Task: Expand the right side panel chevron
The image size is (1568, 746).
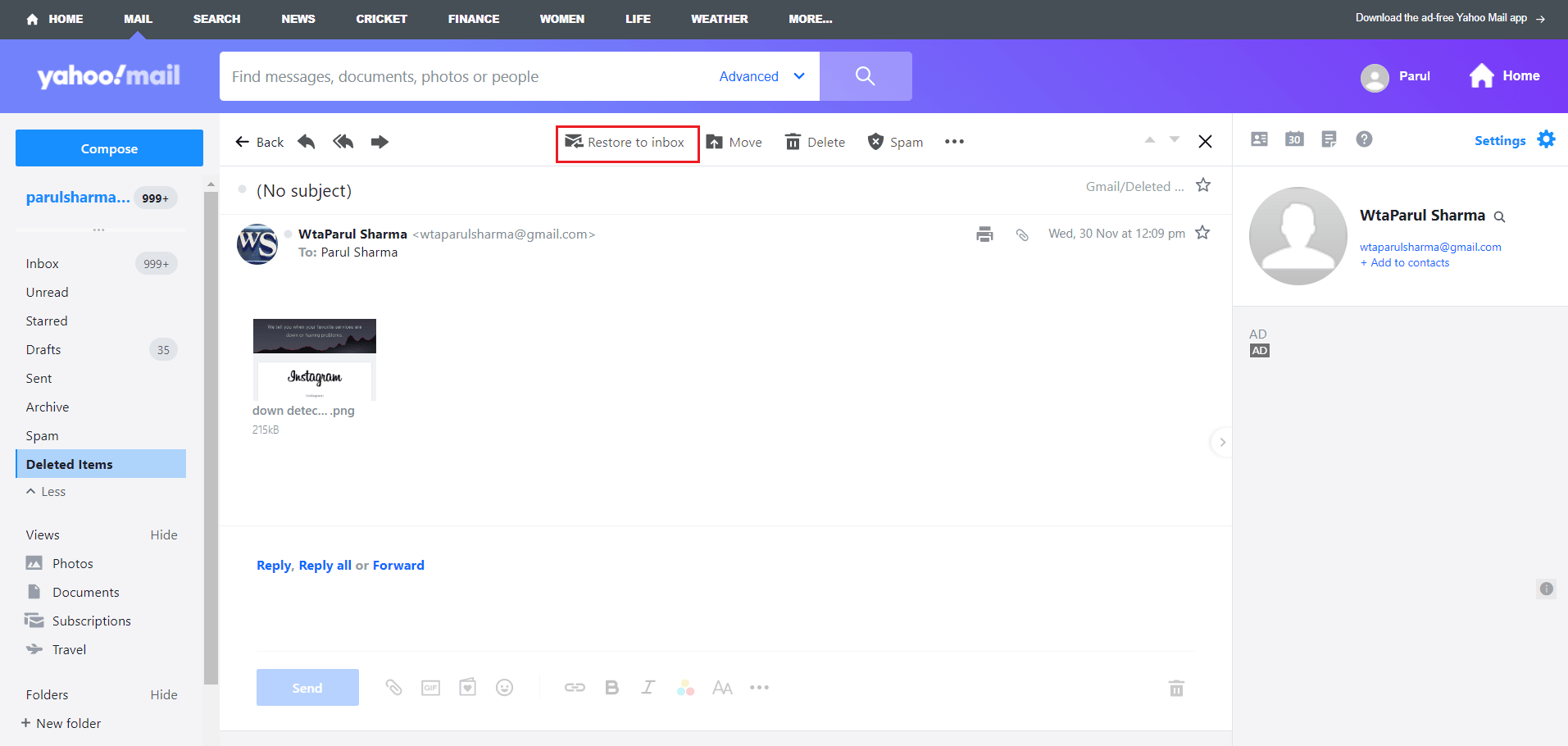Action: [x=1222, y=442]
